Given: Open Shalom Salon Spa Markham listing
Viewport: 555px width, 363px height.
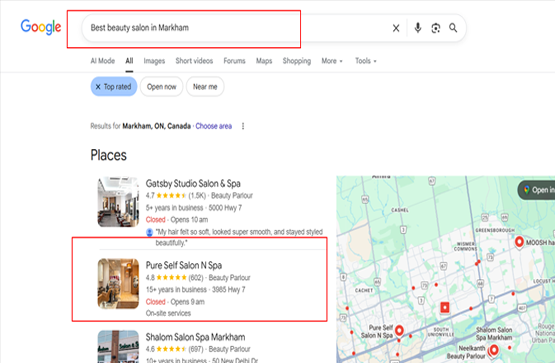Looking at the screenshot, I should tap(195, 337).
